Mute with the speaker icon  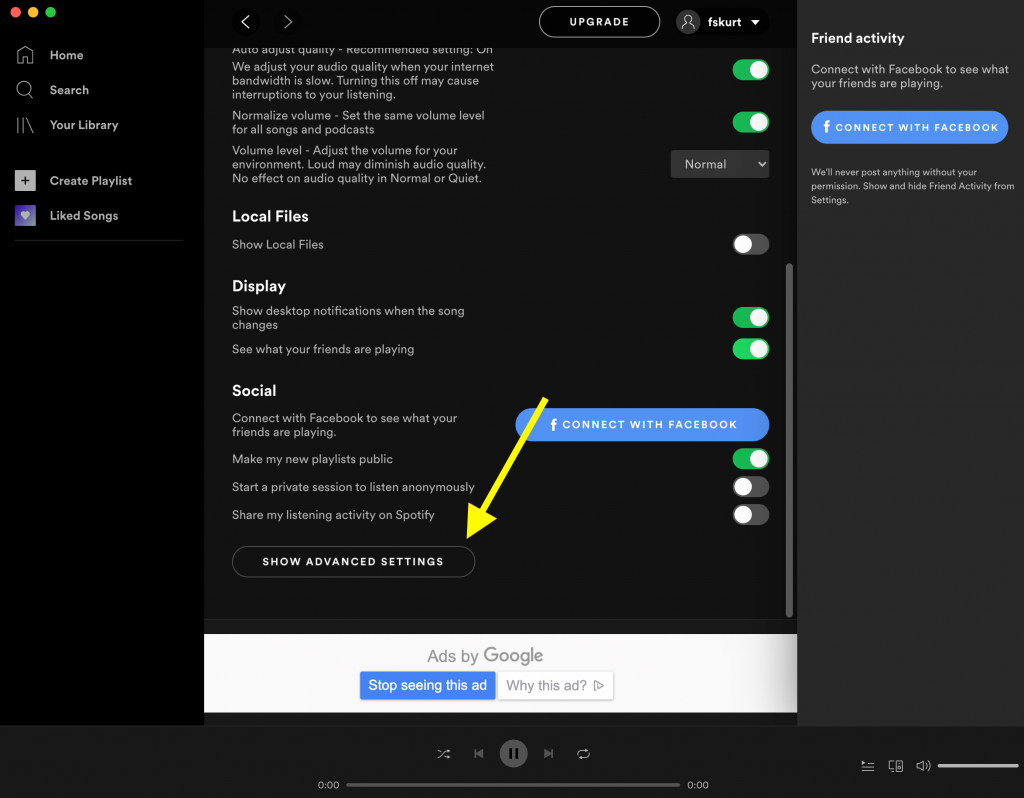[x=923, y=766]
